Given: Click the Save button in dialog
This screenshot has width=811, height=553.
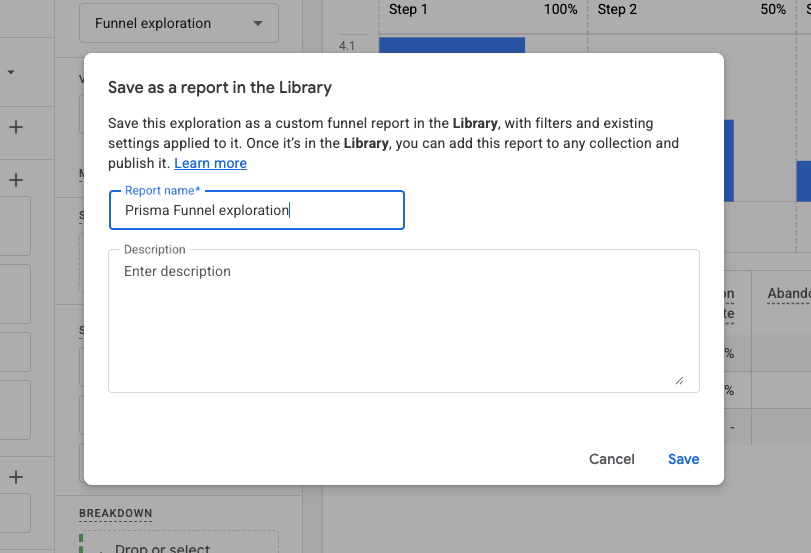Looking at the screenshot, I should (x=683, y=459).
